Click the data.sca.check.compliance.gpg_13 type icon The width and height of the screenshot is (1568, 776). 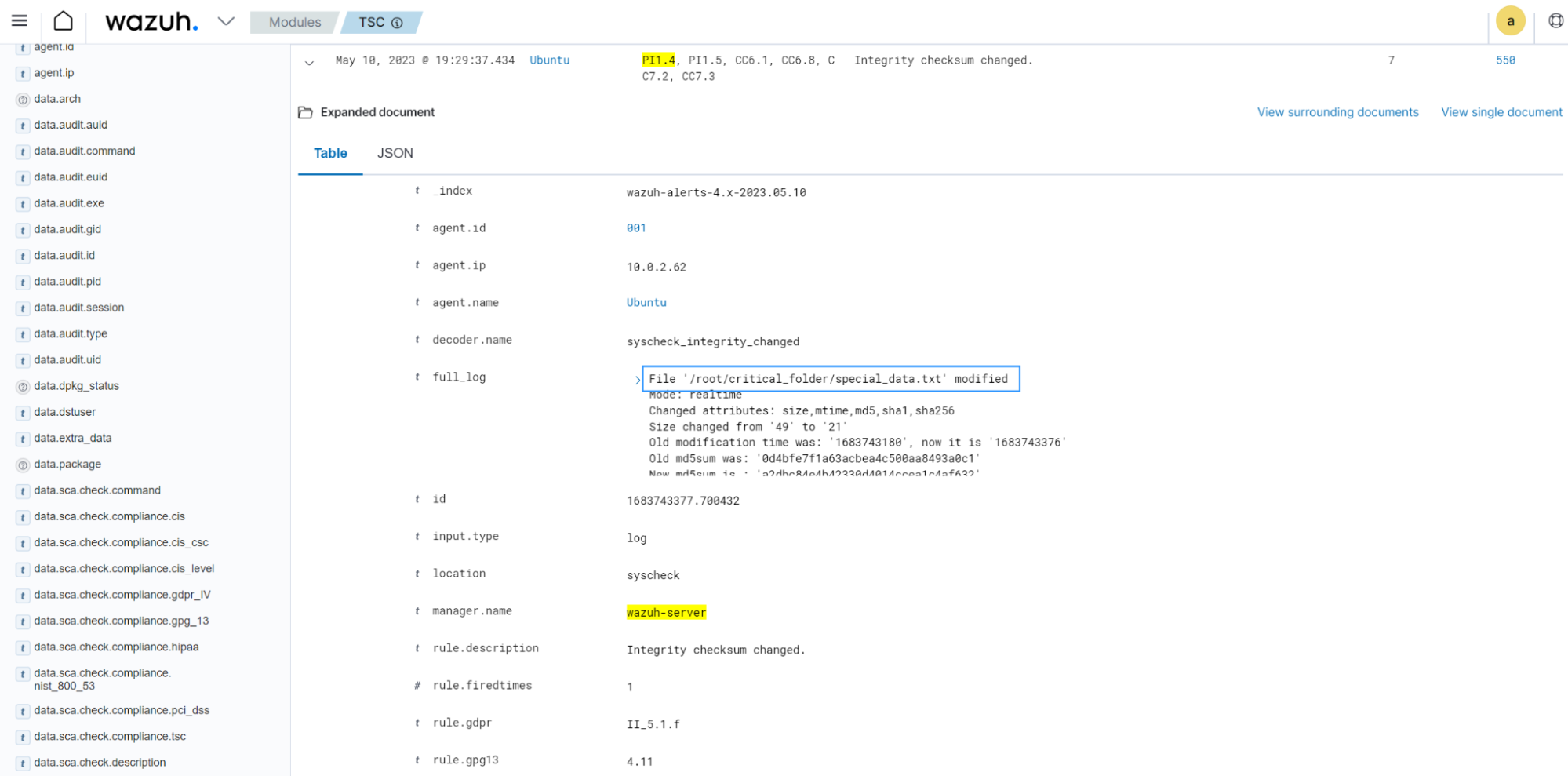[x=23, y=621]
